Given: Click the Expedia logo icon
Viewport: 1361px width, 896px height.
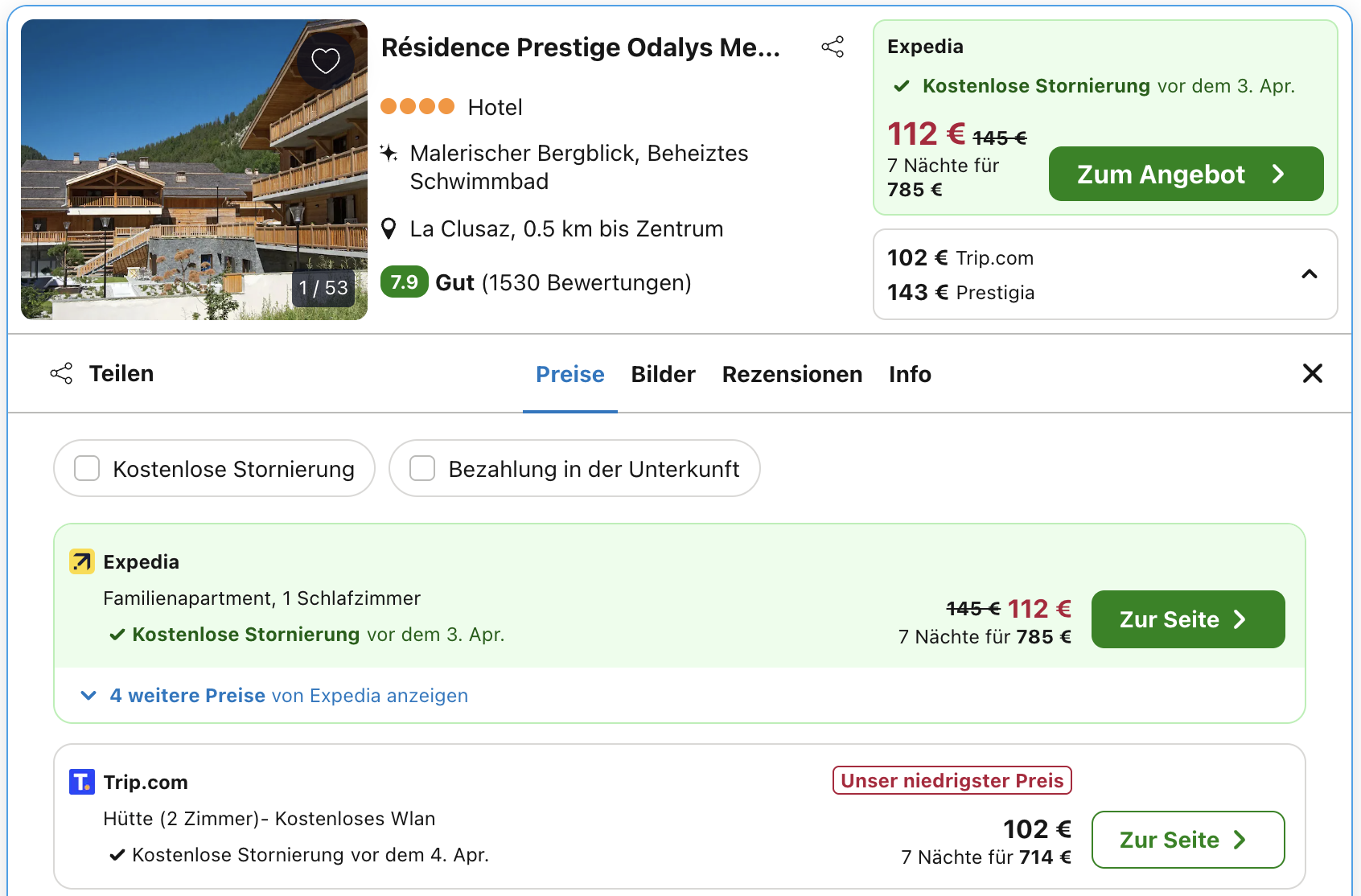Looking at the screenshot, I should pos(82,561).
